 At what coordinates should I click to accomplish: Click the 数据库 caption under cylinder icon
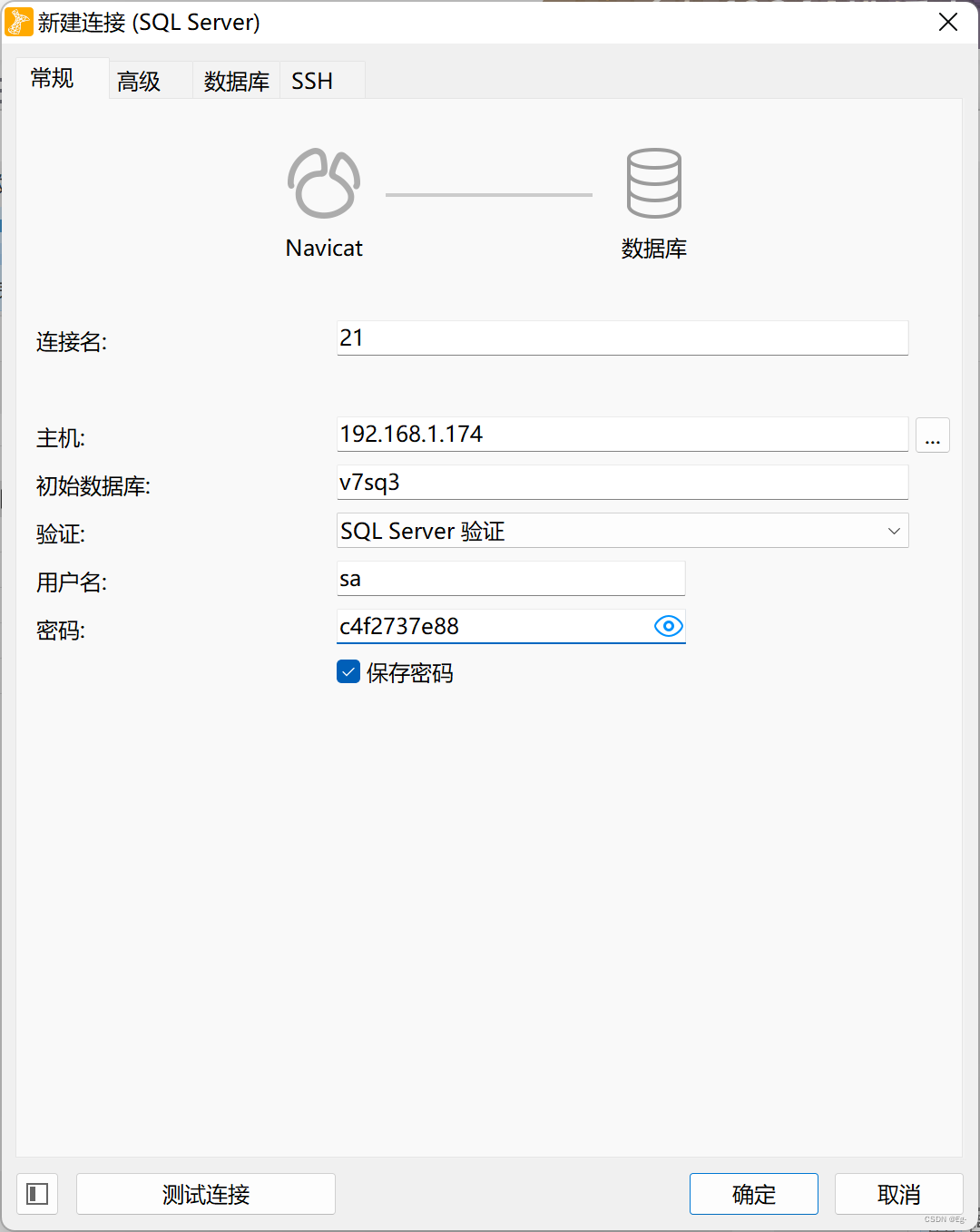pos(654,249)
